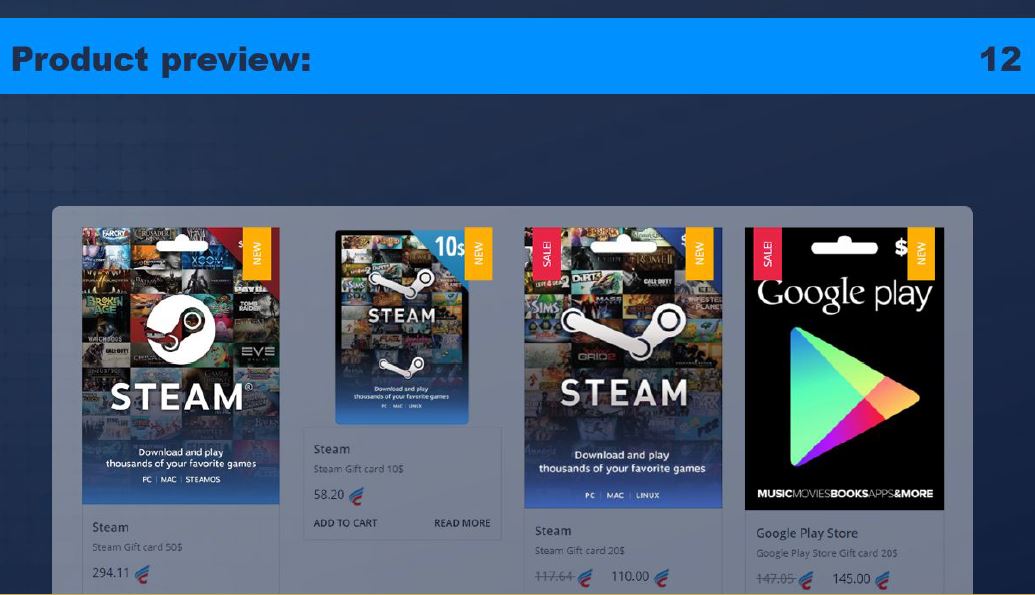1035x595 pixels.
Task: Click currency icon next to 58.20 price
Action: [356, 496]
